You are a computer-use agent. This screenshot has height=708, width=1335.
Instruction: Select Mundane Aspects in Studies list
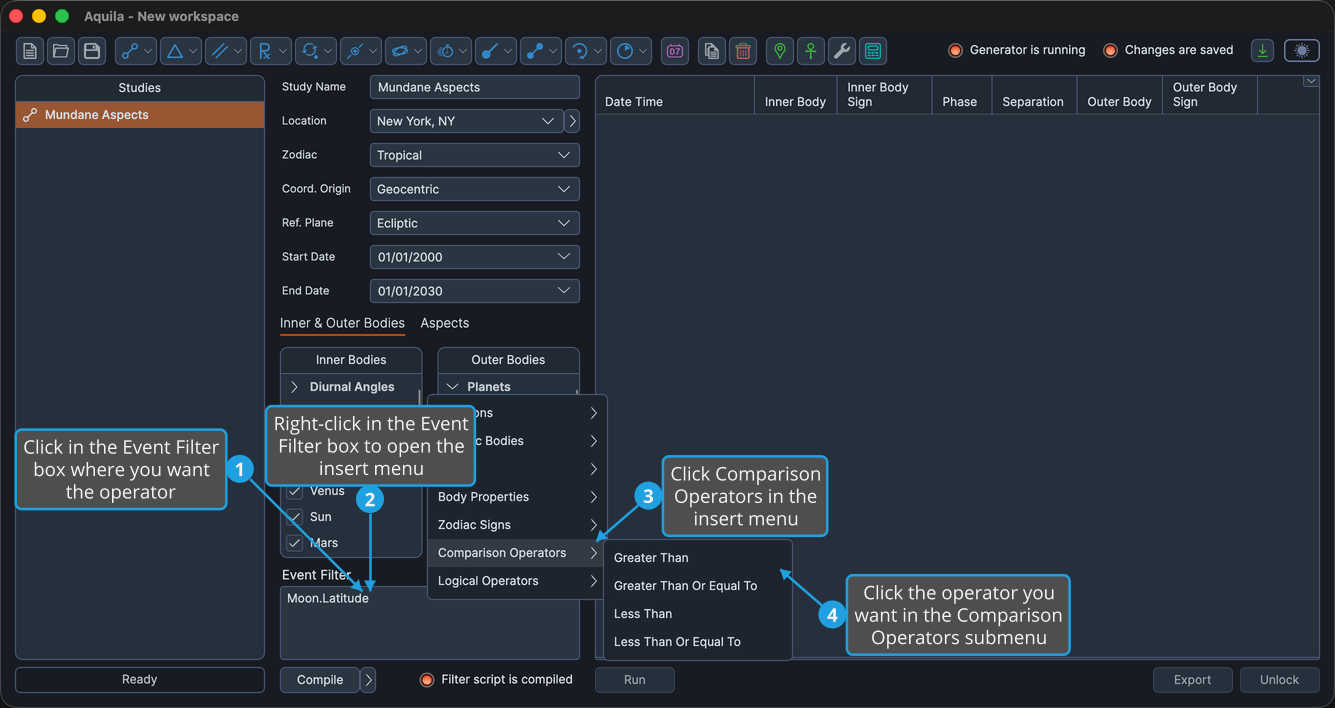140,115
